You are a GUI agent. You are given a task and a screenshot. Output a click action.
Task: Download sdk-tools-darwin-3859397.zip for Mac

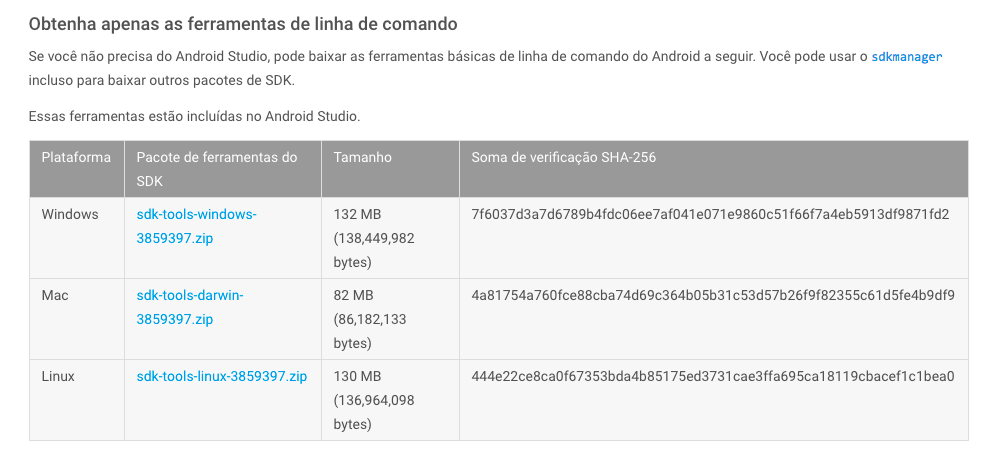tap(190, 307)
